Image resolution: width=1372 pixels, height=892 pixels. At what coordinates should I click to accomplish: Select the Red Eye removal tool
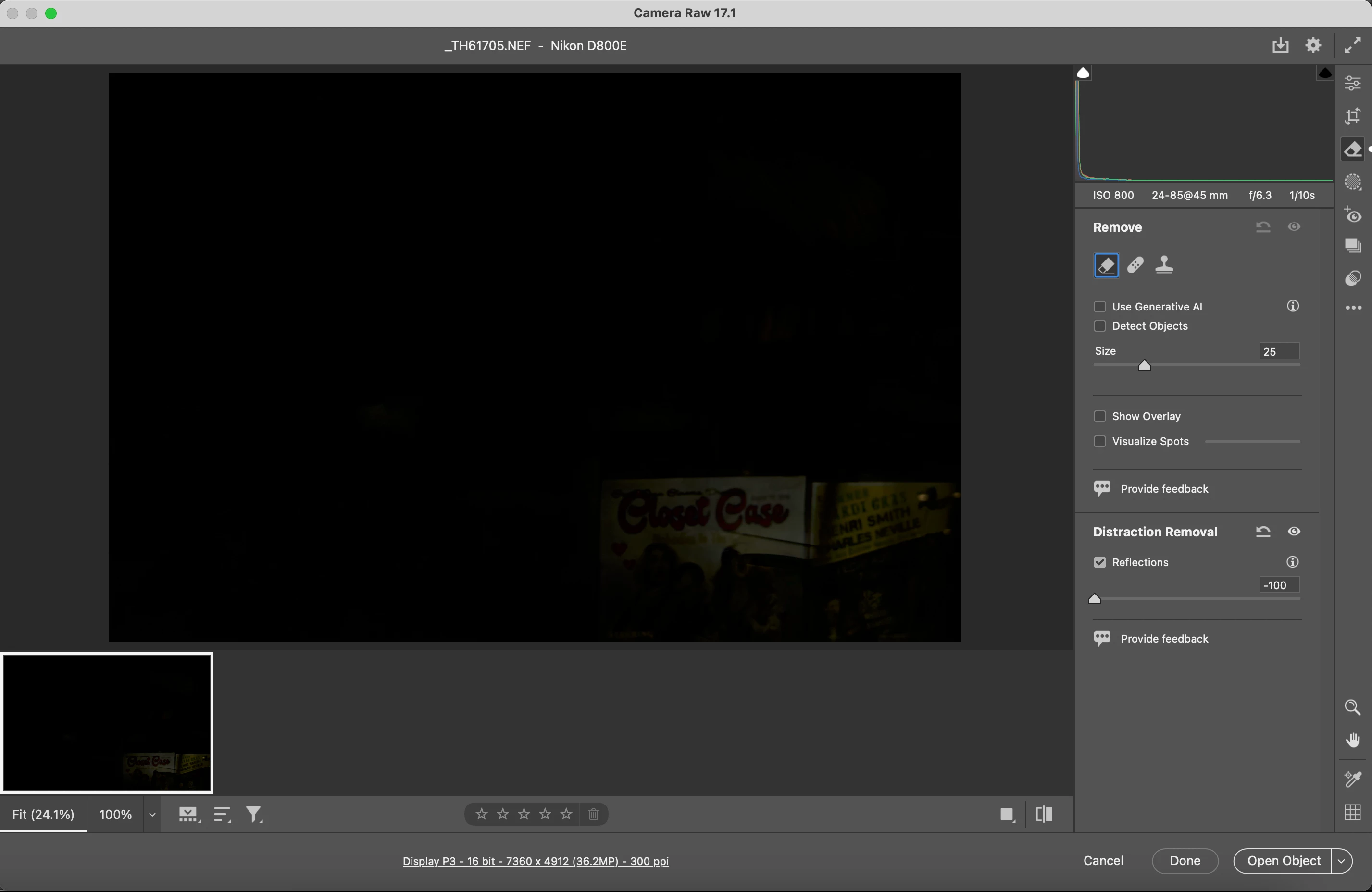tap(1352, 215)
